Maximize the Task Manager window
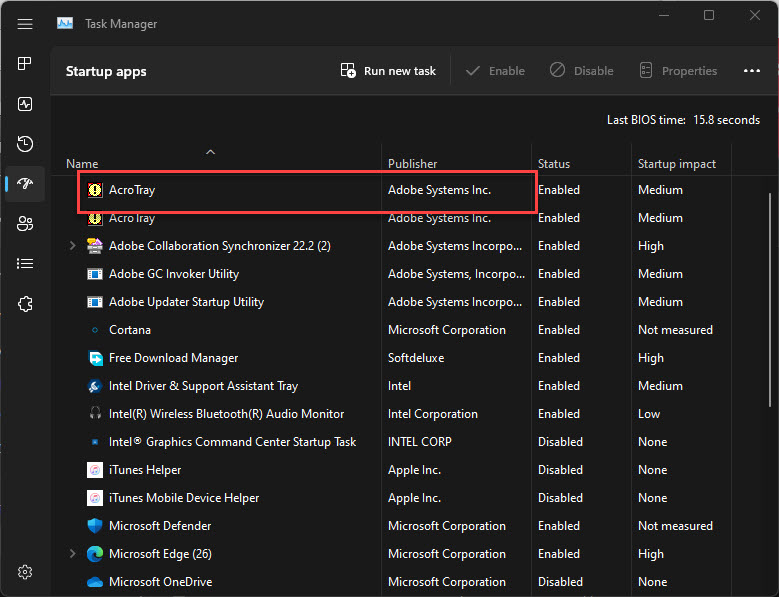The height and width of the screenshot is (597, 779). (x=709, y=15)
